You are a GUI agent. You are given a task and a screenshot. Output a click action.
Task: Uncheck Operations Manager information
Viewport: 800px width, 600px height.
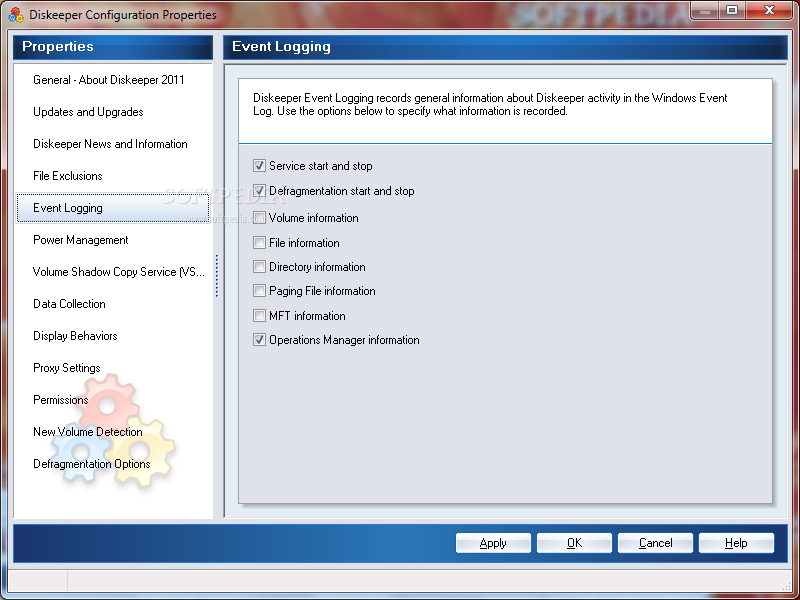pyautogui.click(x=259, y=340)
